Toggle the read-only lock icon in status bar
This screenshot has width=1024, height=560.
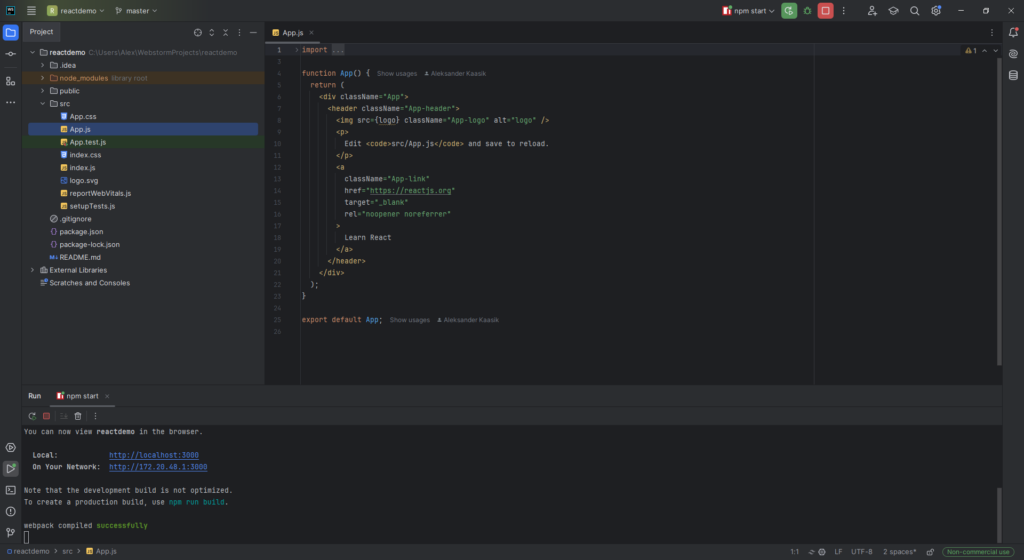(x=930, y=552)
